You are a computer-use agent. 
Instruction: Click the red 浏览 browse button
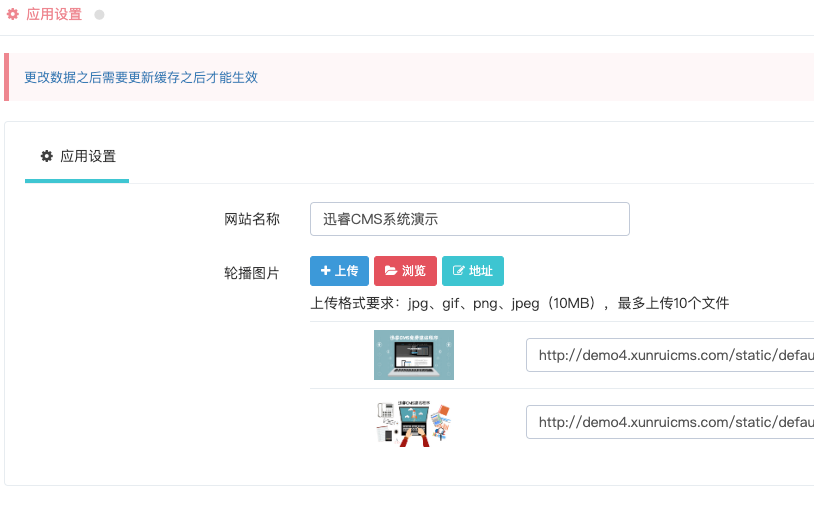click(405, 271)
